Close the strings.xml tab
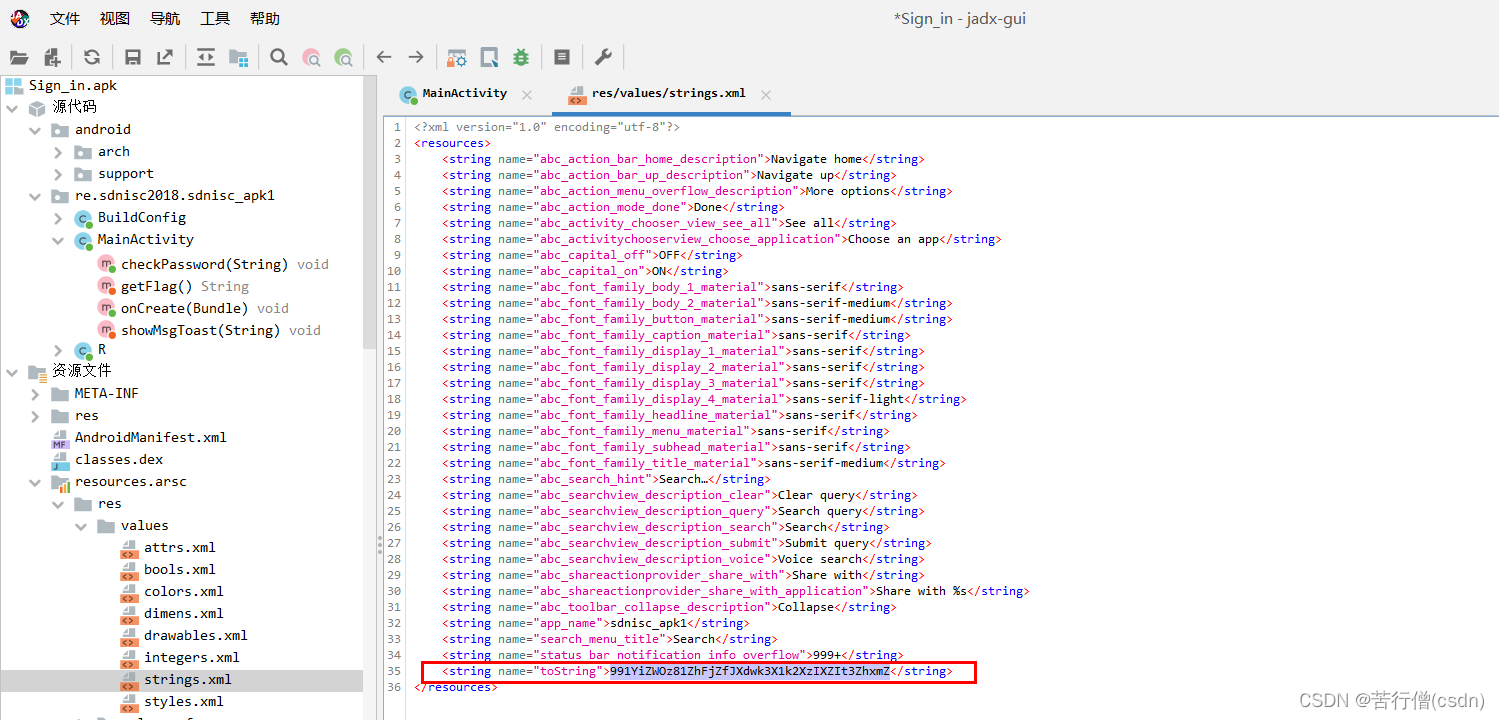The width and height of the screenshot is (1499, 720). tap(766, 93)
